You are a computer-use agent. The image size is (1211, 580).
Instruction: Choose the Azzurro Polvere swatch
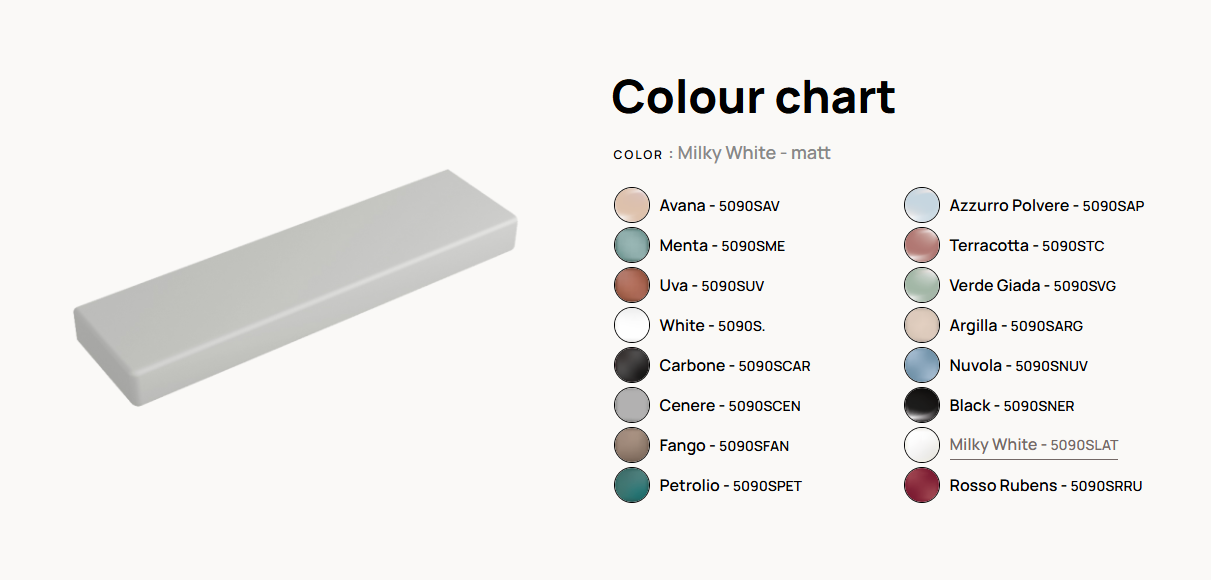[922, 205]
